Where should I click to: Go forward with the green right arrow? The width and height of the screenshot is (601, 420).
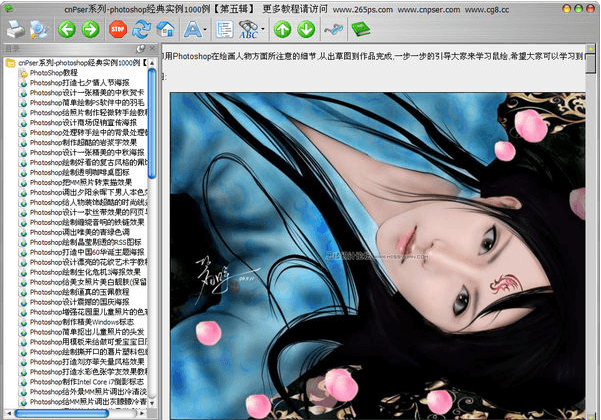point(90,30)
